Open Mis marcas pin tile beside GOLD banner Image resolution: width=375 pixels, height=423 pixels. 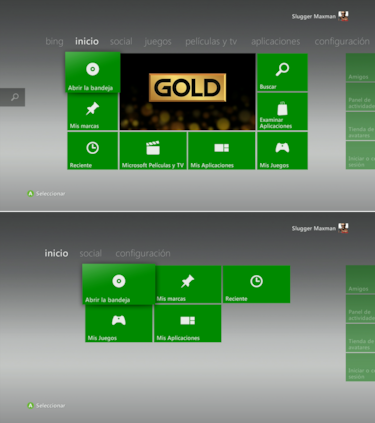(93, 112)
